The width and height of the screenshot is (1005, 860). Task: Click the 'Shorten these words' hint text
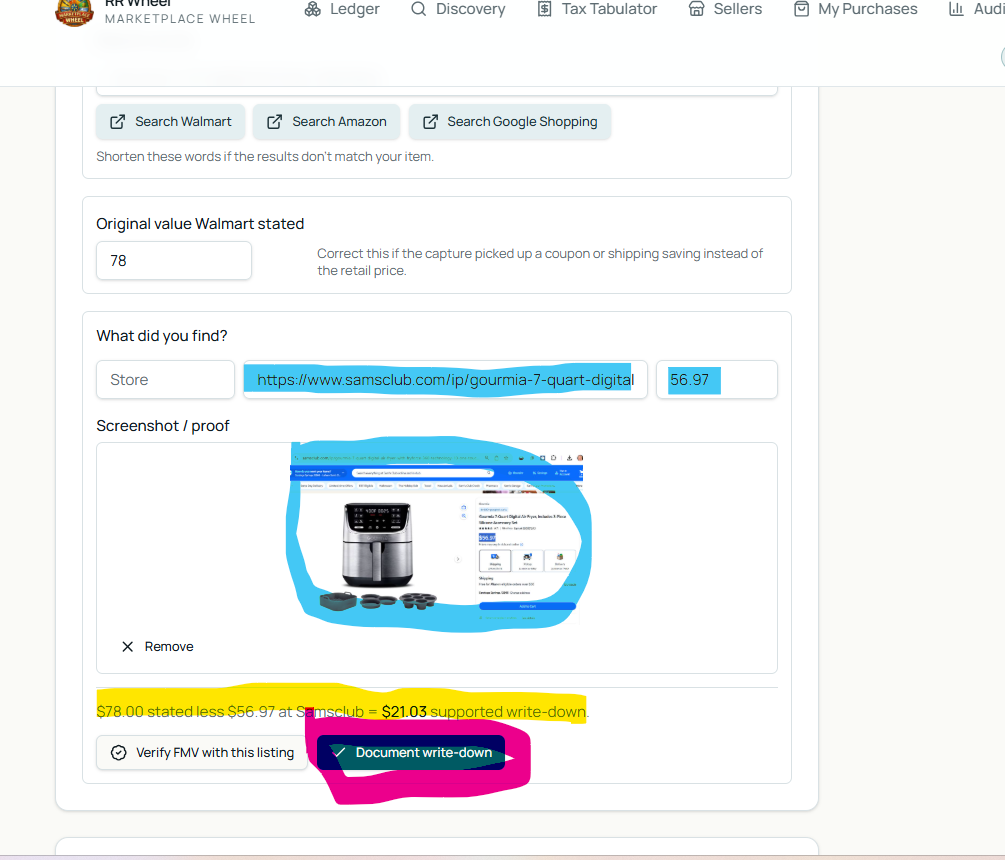pyautogui.click(x=265, y=156)
